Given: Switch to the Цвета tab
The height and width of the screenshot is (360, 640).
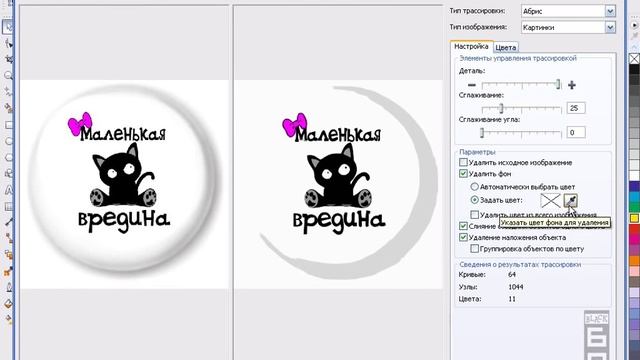Looking at the screenshot, I should 506,47.
